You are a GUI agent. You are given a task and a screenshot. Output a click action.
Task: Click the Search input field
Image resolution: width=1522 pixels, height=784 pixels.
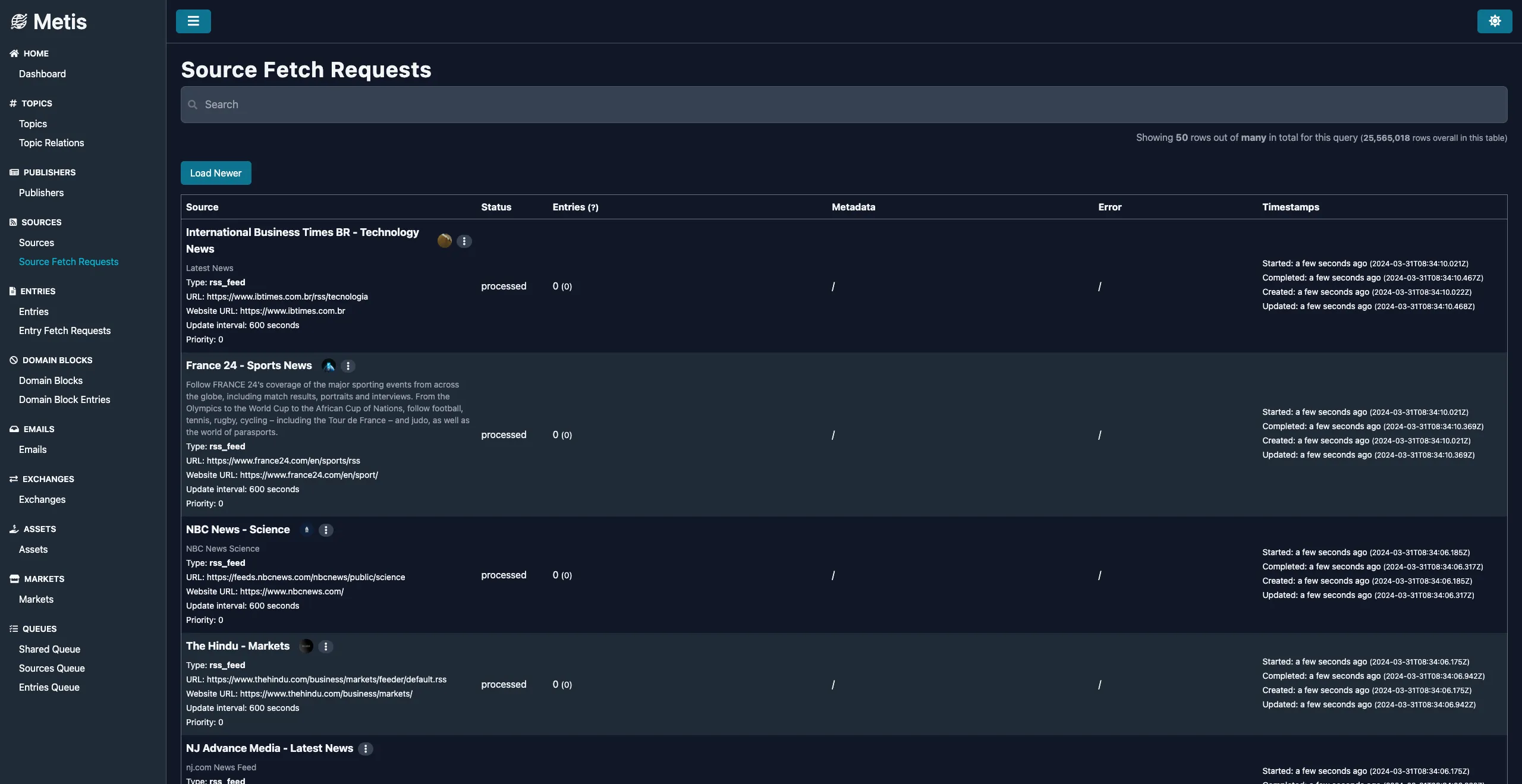pyautogui.click(x=844, y=104)
